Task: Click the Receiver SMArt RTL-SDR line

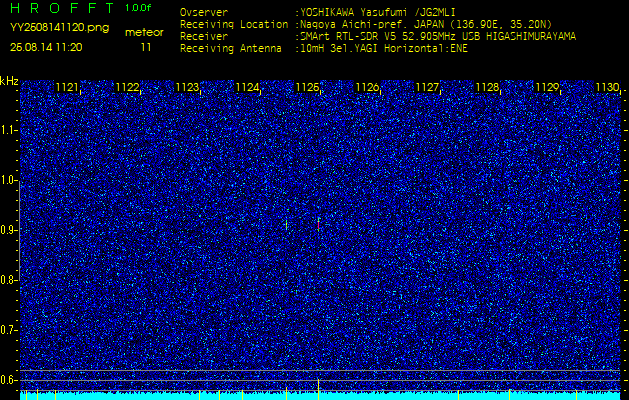Action: click(x=378, y=37)
